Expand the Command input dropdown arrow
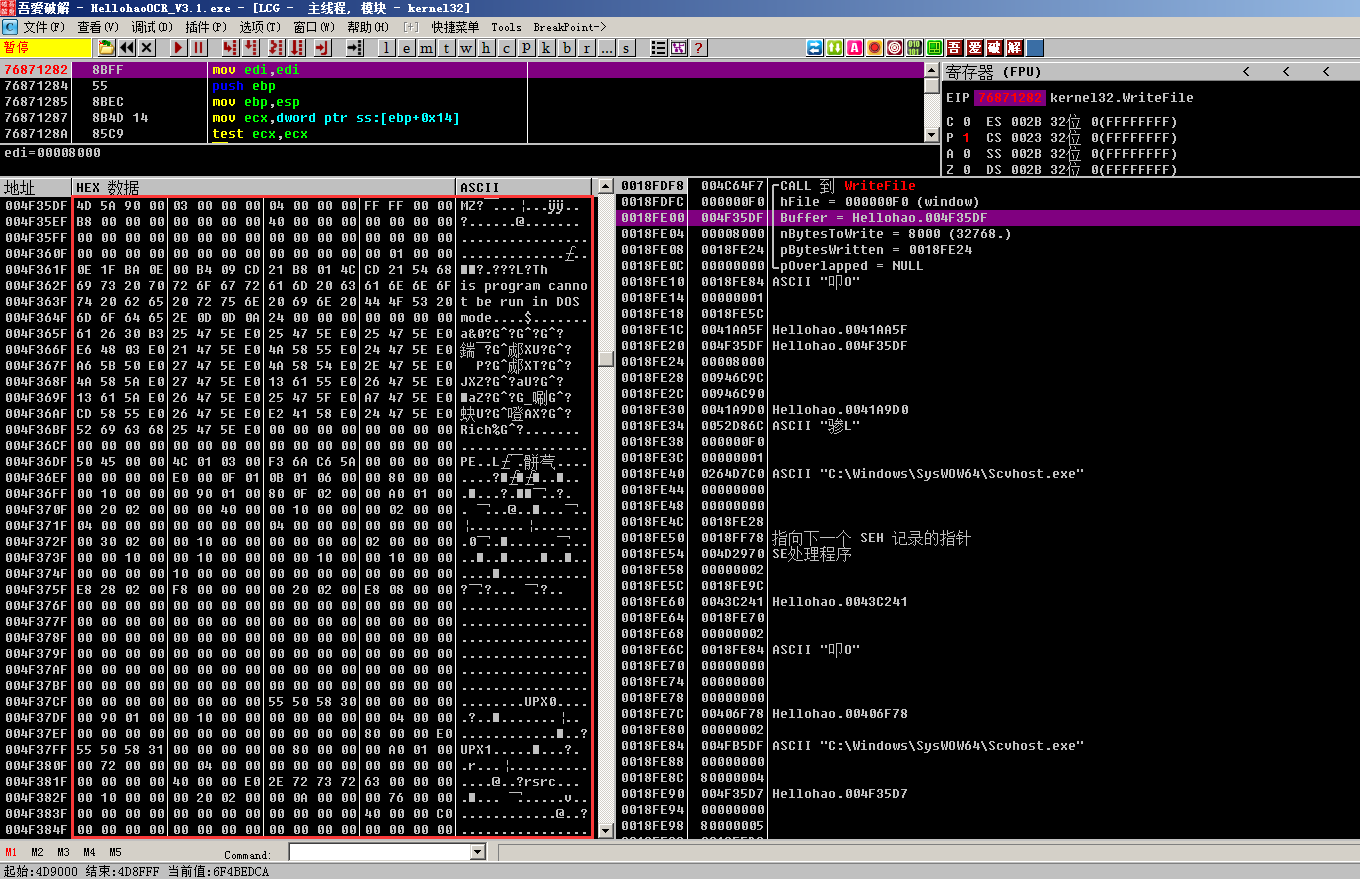The height and width of the screenshot is (880, 1360). pyautogui.click(x=477, y=852)
